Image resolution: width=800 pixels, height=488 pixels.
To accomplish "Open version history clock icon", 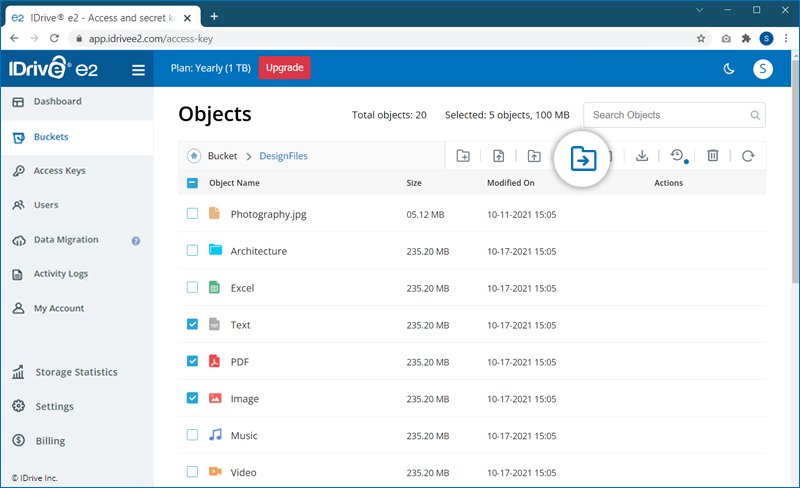I will (x=678, y=156).
